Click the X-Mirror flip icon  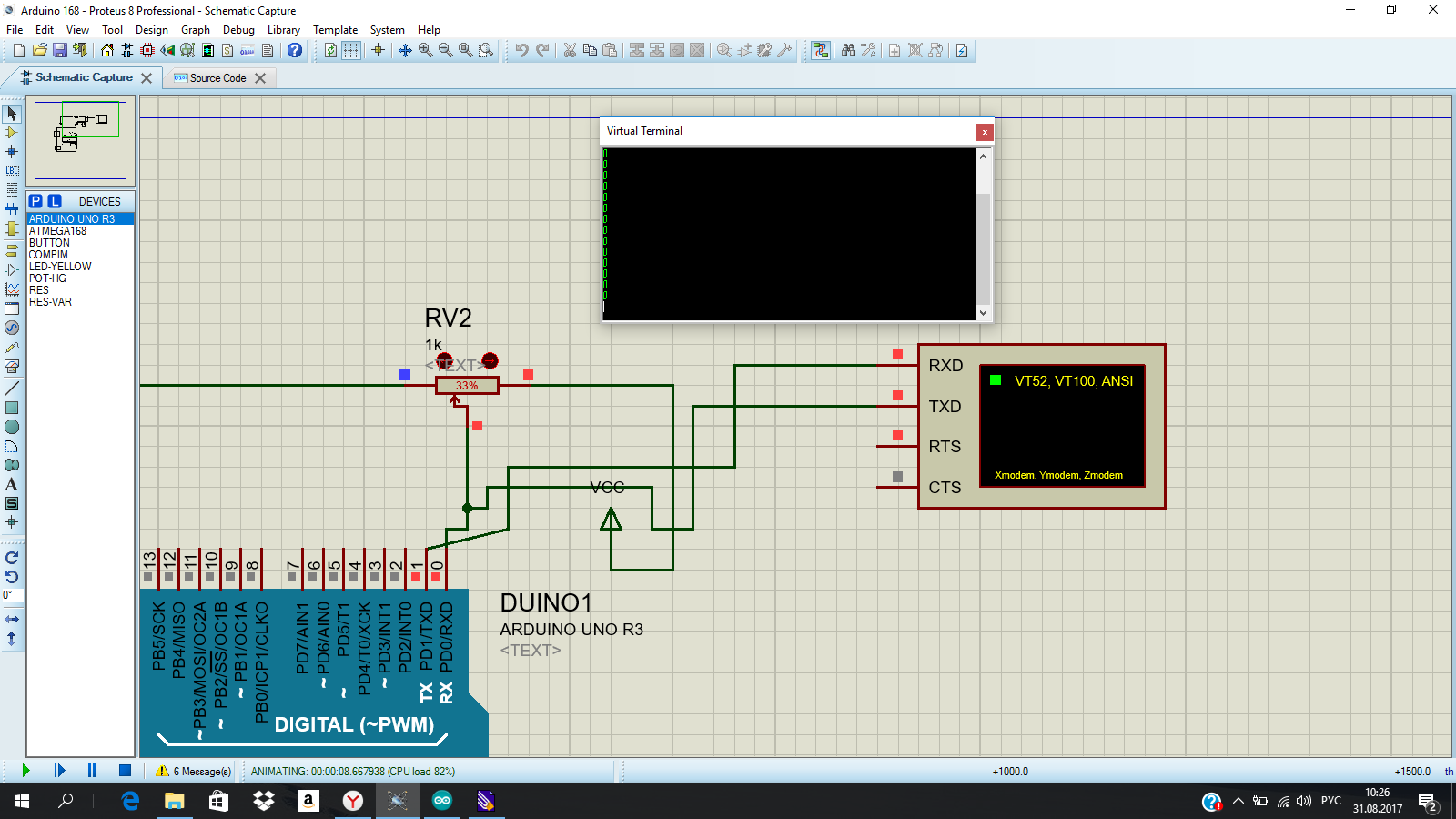point(12,620)
